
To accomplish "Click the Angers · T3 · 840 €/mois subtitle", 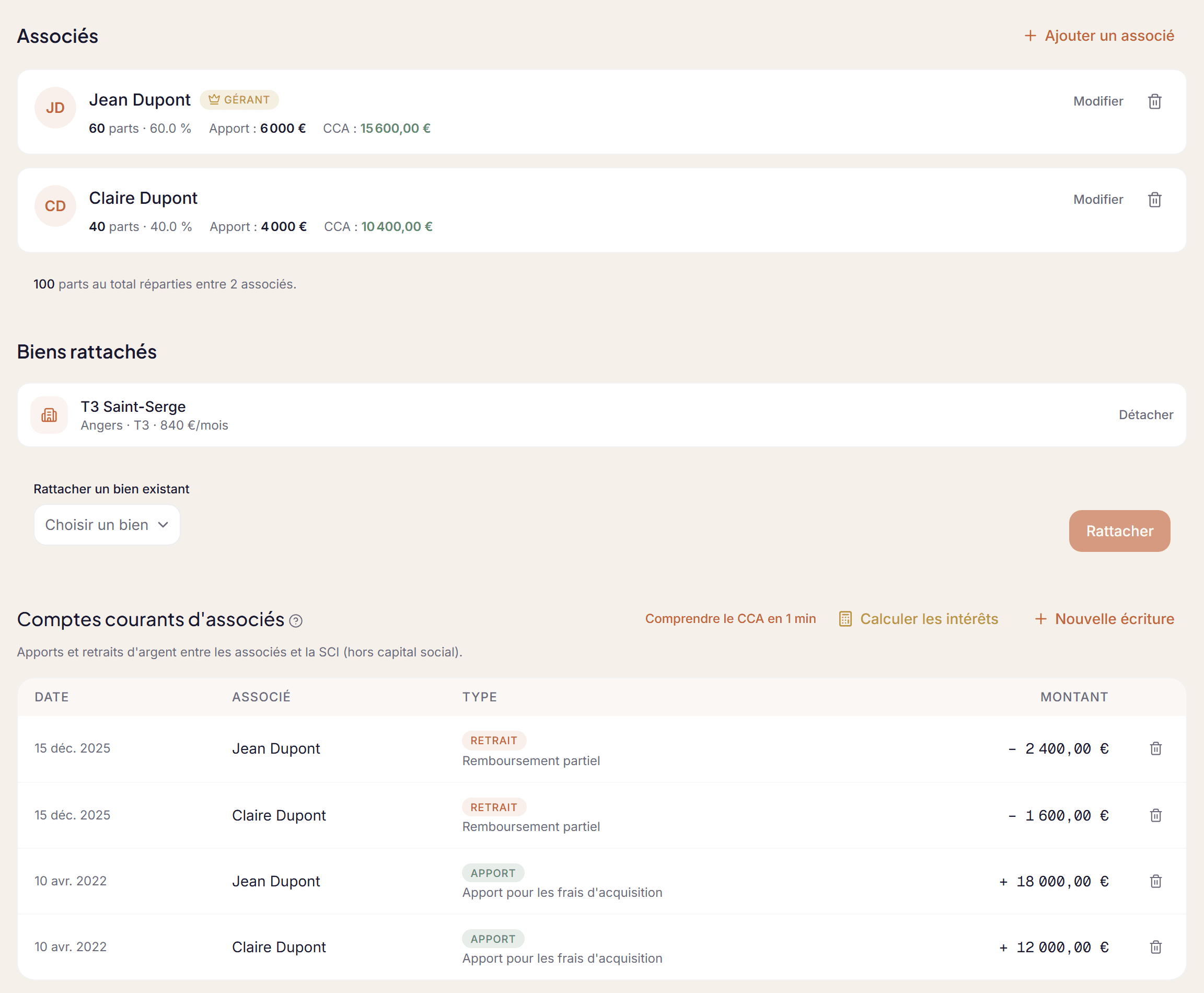I will [155, 425].
